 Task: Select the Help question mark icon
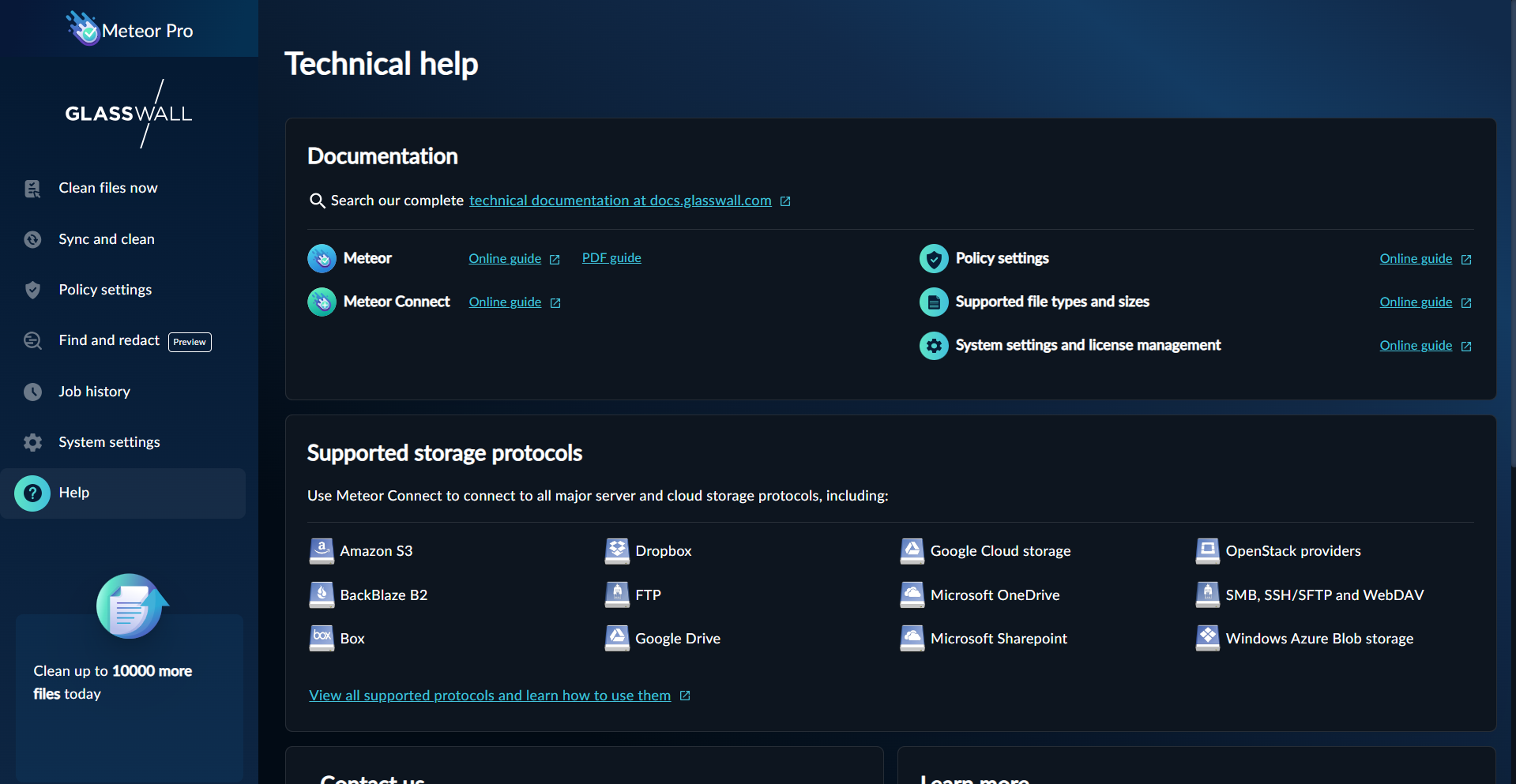32,493
